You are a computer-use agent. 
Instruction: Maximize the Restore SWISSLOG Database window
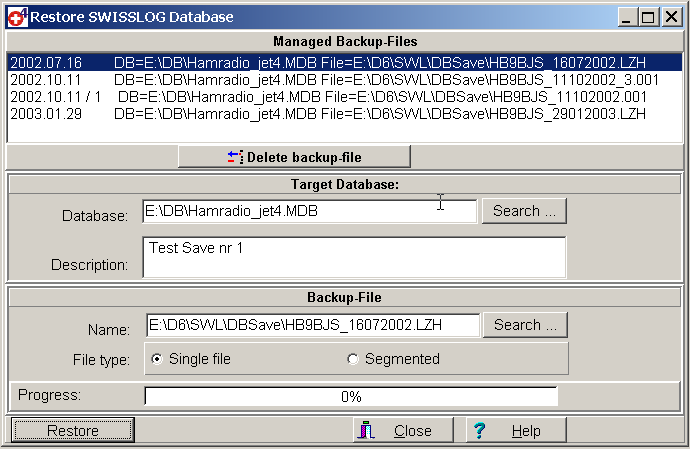[x=648, y=17]
